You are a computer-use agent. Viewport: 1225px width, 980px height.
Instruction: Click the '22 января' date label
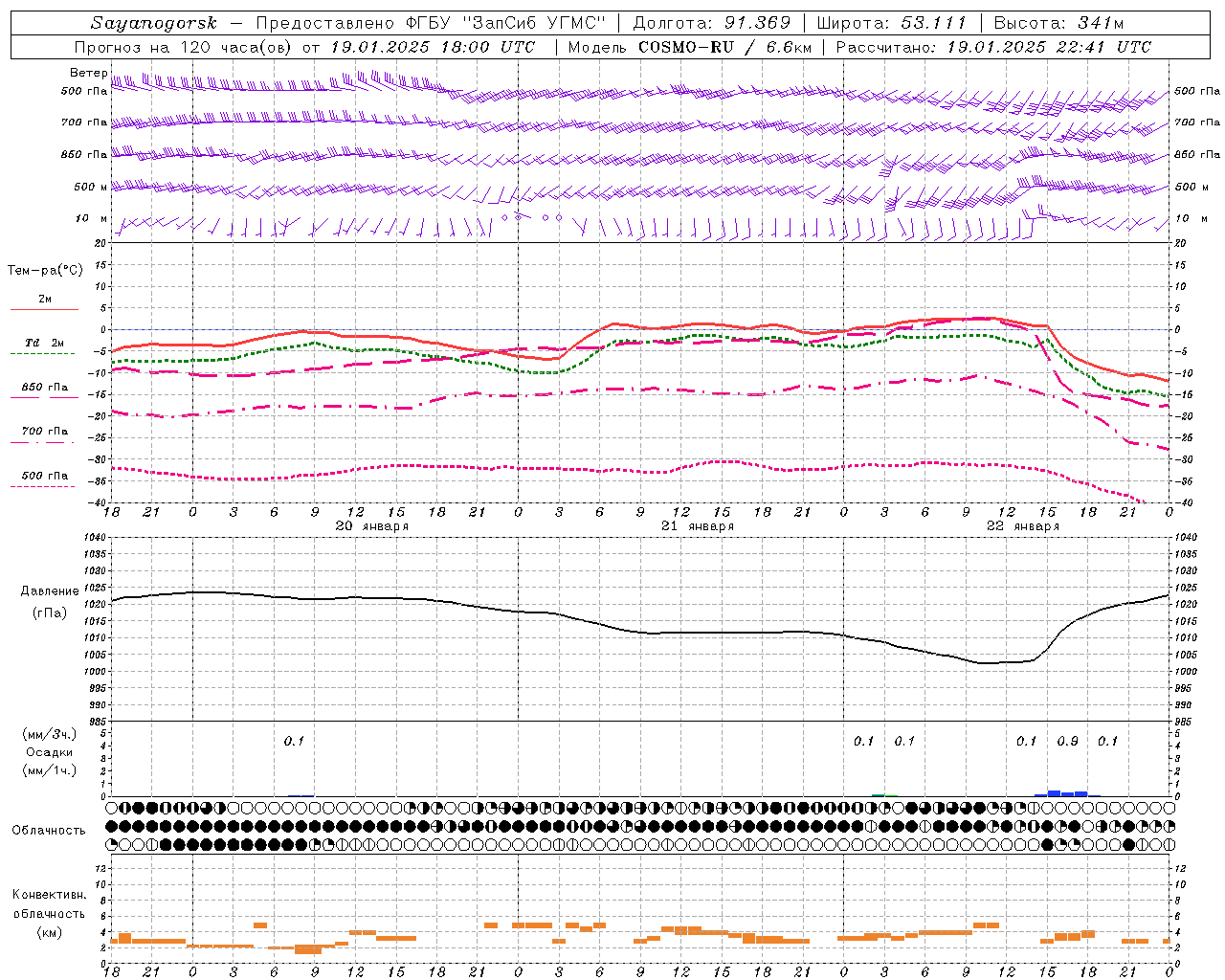[1022, 526]
